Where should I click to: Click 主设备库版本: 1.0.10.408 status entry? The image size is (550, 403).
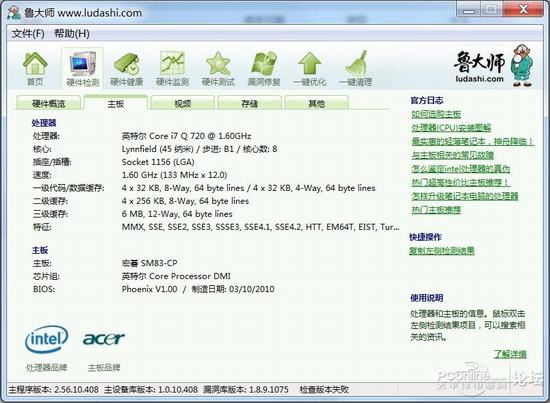[x=151, y=390]
